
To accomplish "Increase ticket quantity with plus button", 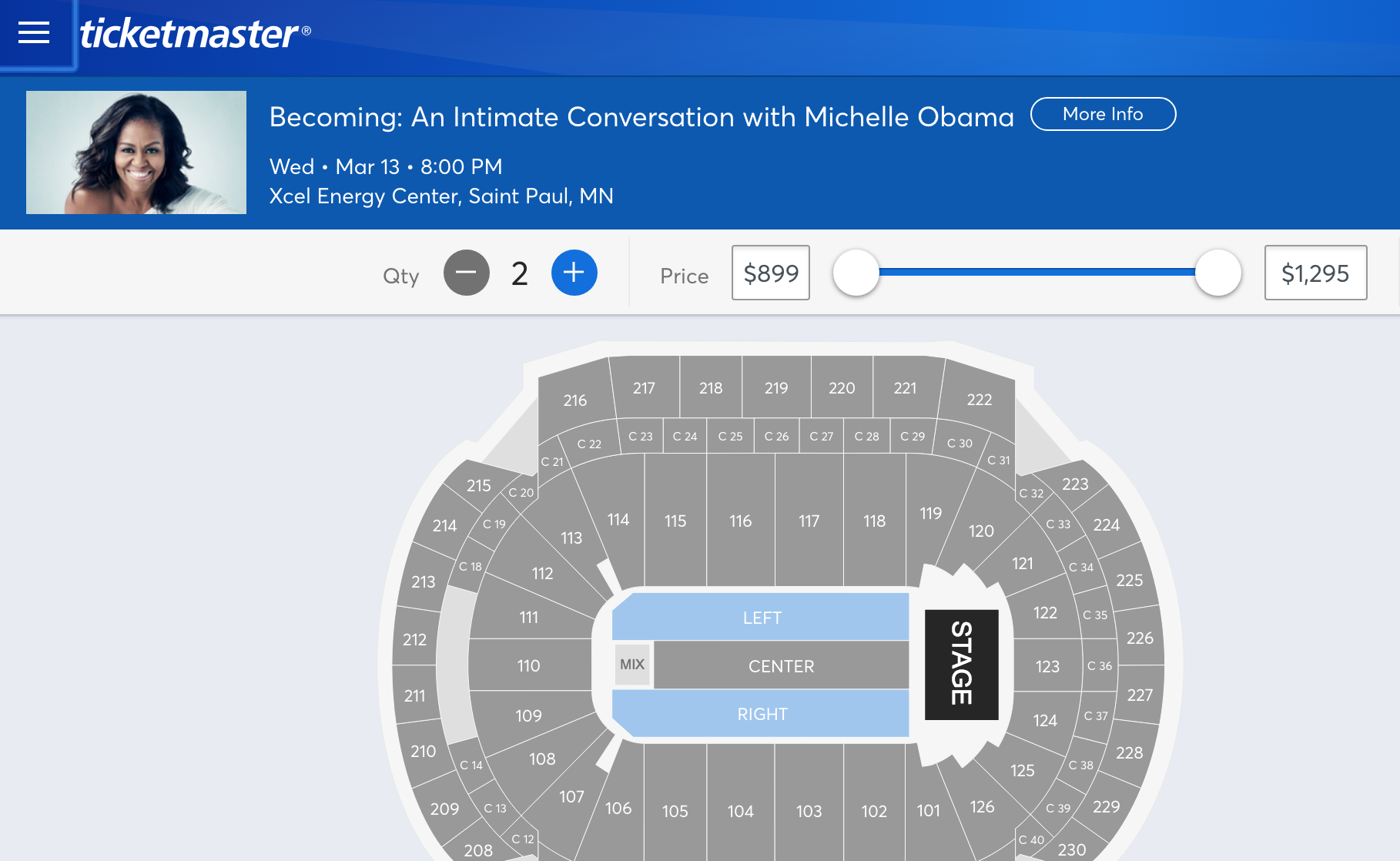I will 574,273.
